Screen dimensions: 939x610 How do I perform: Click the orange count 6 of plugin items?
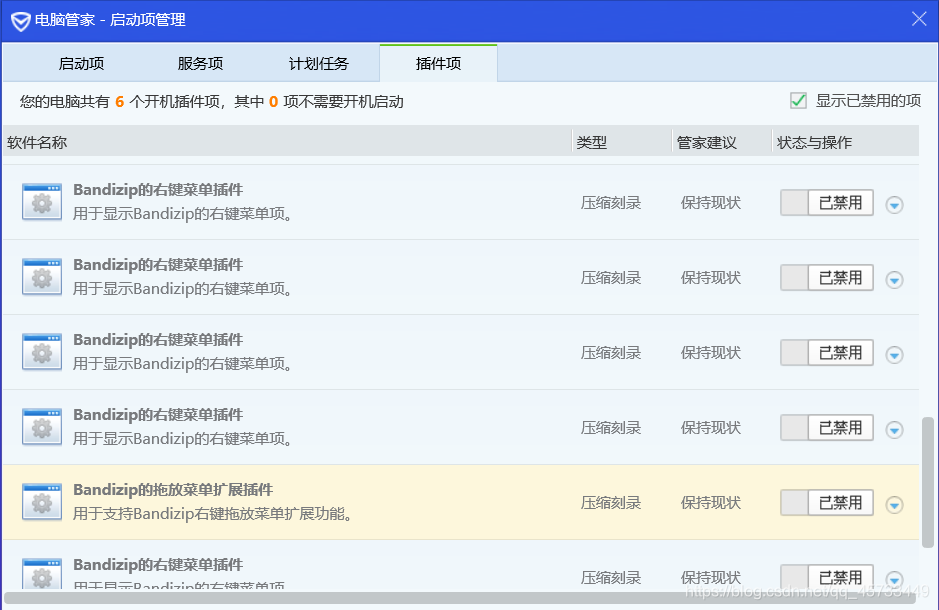120,102
